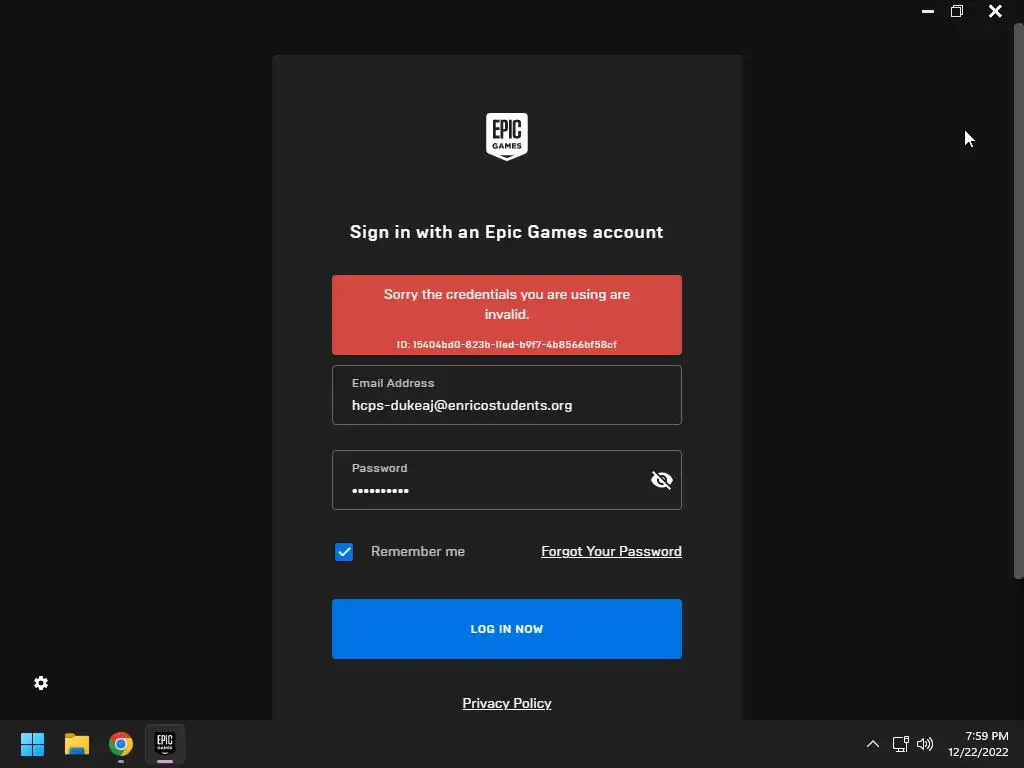Close the Epic Games Launcher window
This screenshot has width=1024, height=768.
point(995,11)
